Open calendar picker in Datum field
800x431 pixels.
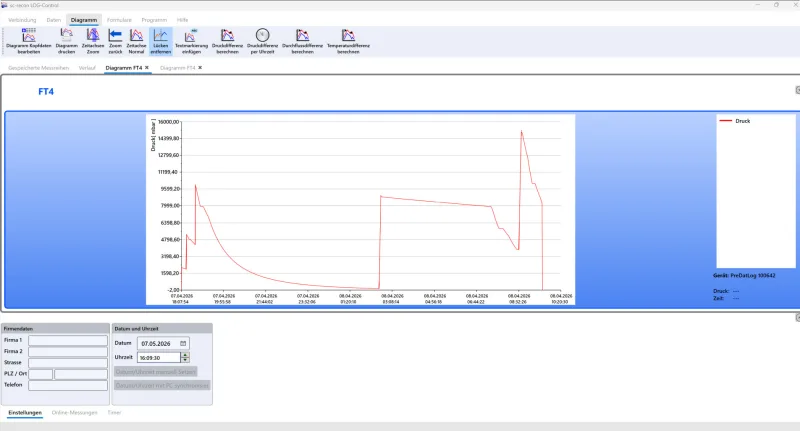tap(183, 344)
